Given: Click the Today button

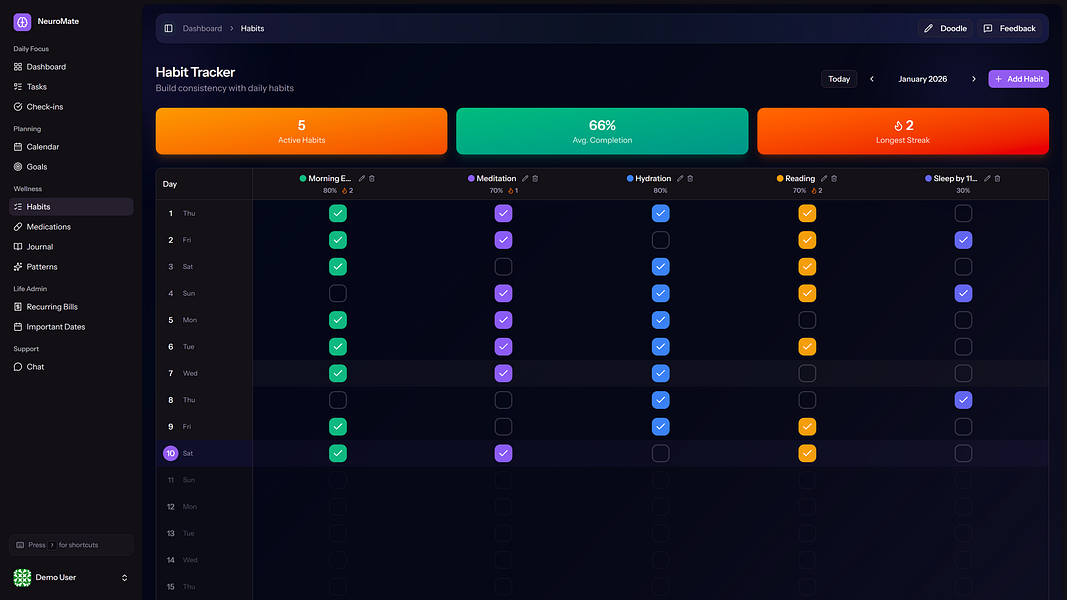Looking at the screenshot, I should [x=839, y=79].
